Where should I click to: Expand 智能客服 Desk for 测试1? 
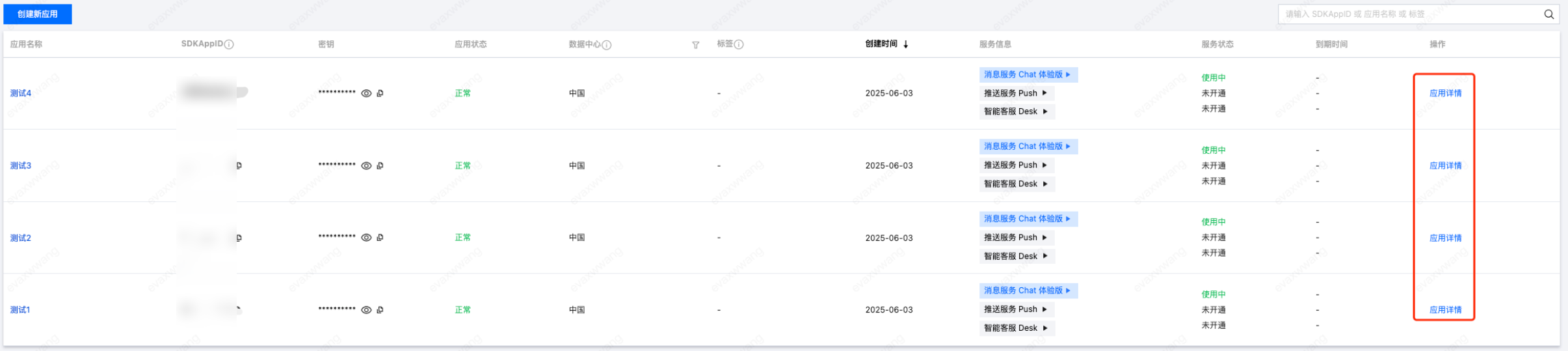tap(1017, 328)
